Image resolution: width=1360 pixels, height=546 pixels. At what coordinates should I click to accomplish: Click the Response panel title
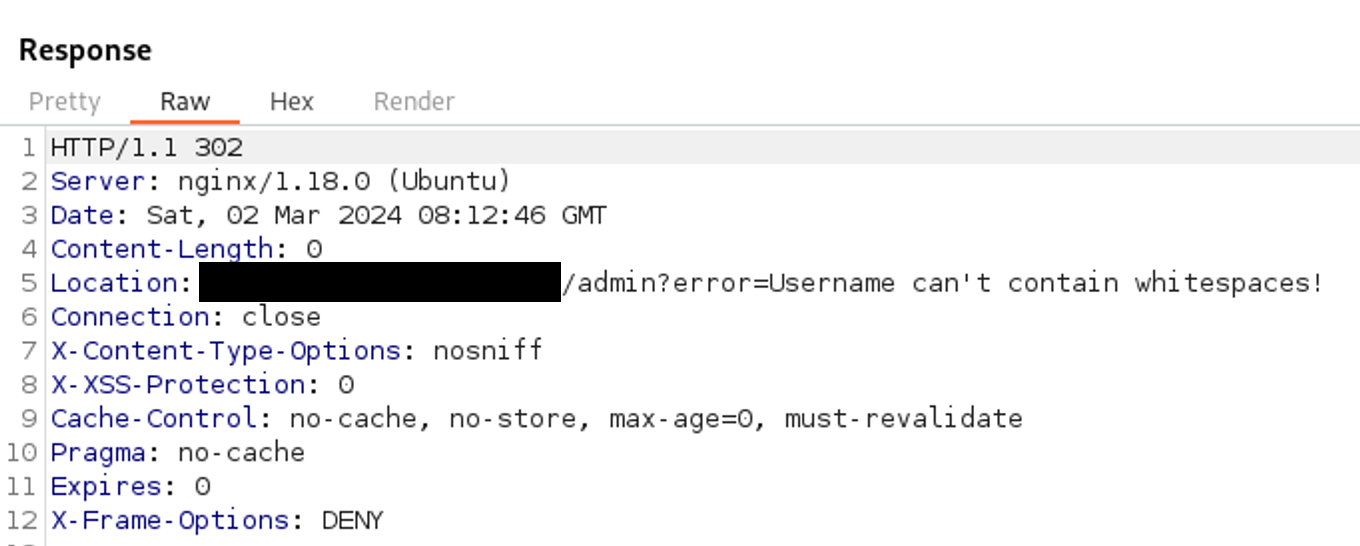click(x=85, y=51)
